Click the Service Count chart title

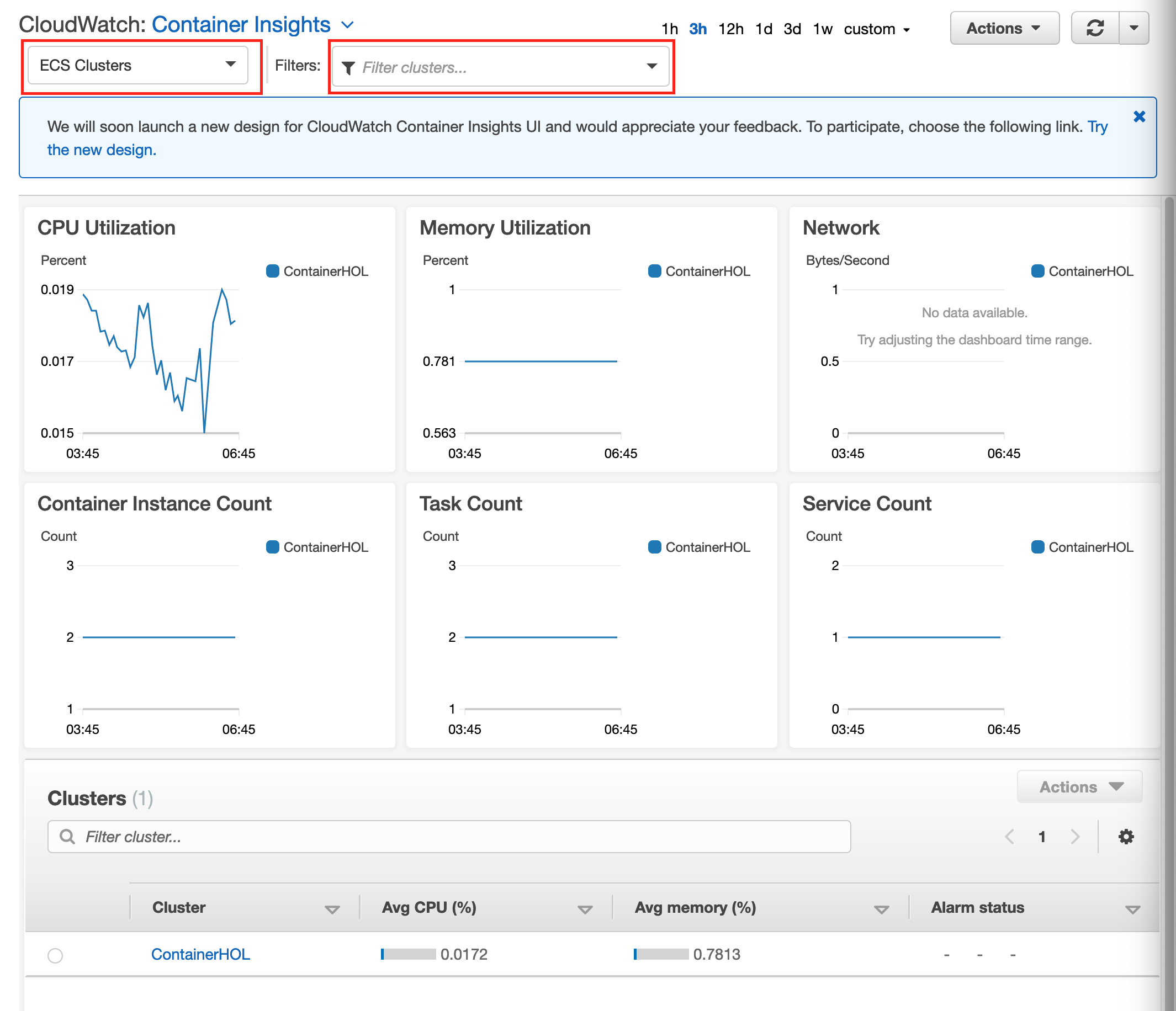pyautogui.click(x=867, y=503)
